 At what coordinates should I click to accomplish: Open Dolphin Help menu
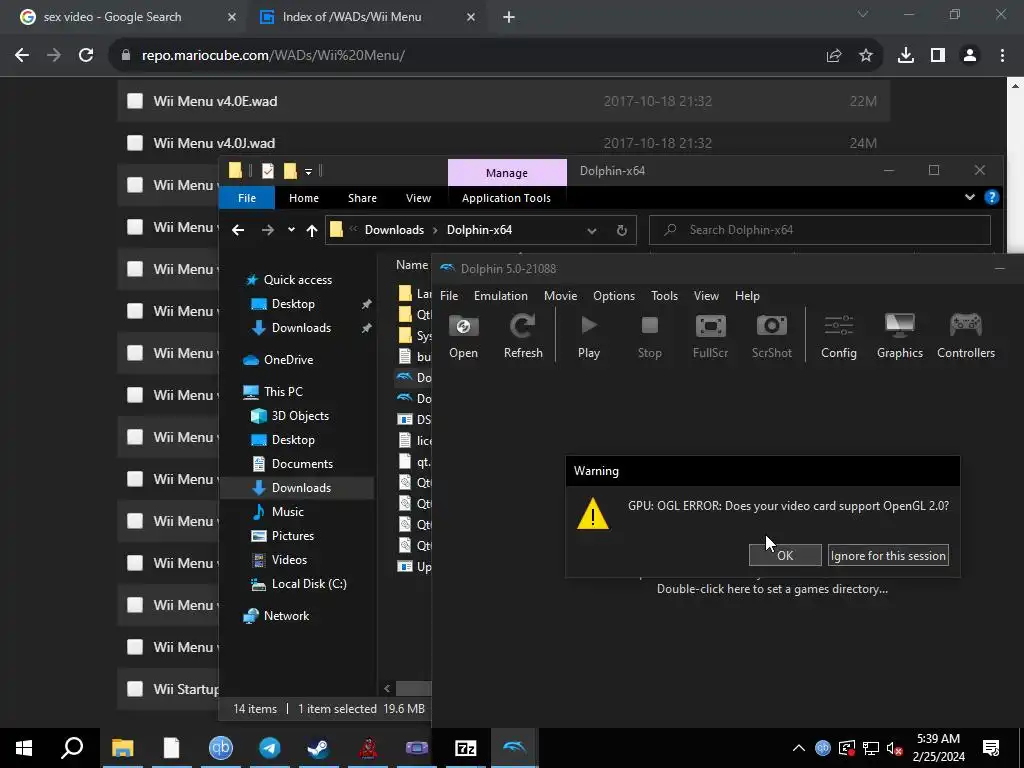coord(747,296)
